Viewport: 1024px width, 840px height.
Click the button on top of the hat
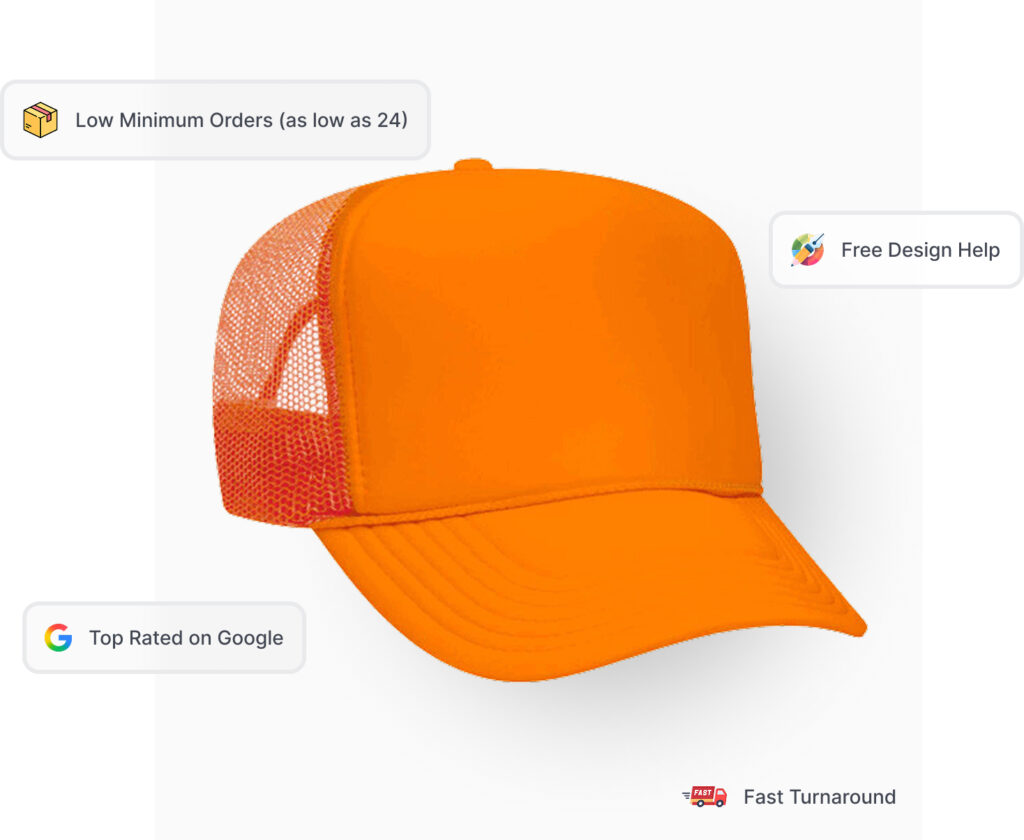(x=473, y=164)
